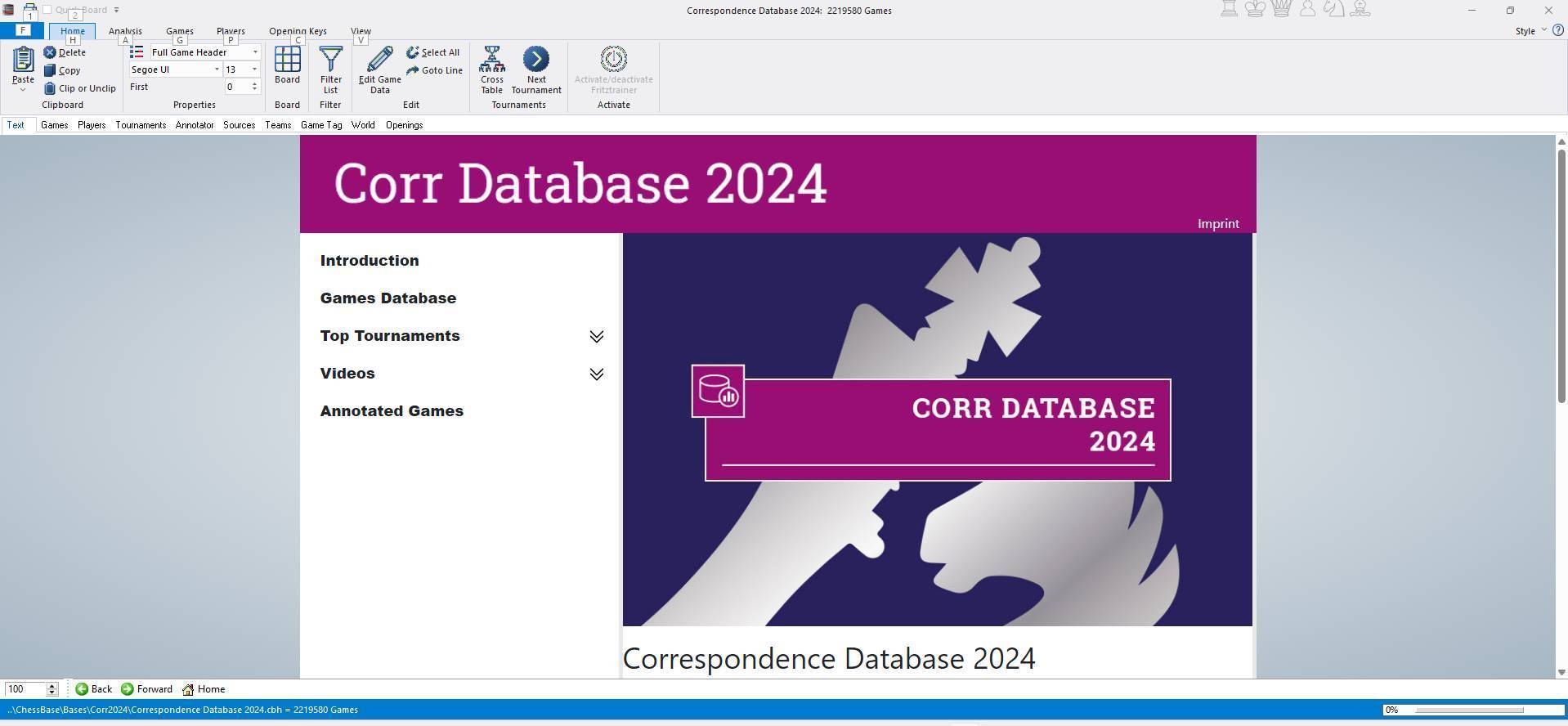The height and width of the screenshot is (726, 1568).
Task: Click the Clip or Unclip icon
Action: click(x=50, y=88)
